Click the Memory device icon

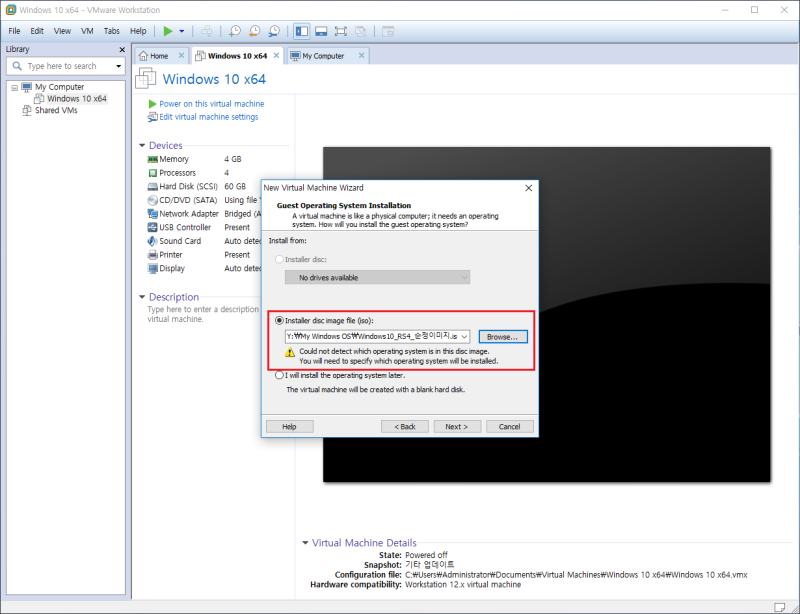click(x=153, y=159)
